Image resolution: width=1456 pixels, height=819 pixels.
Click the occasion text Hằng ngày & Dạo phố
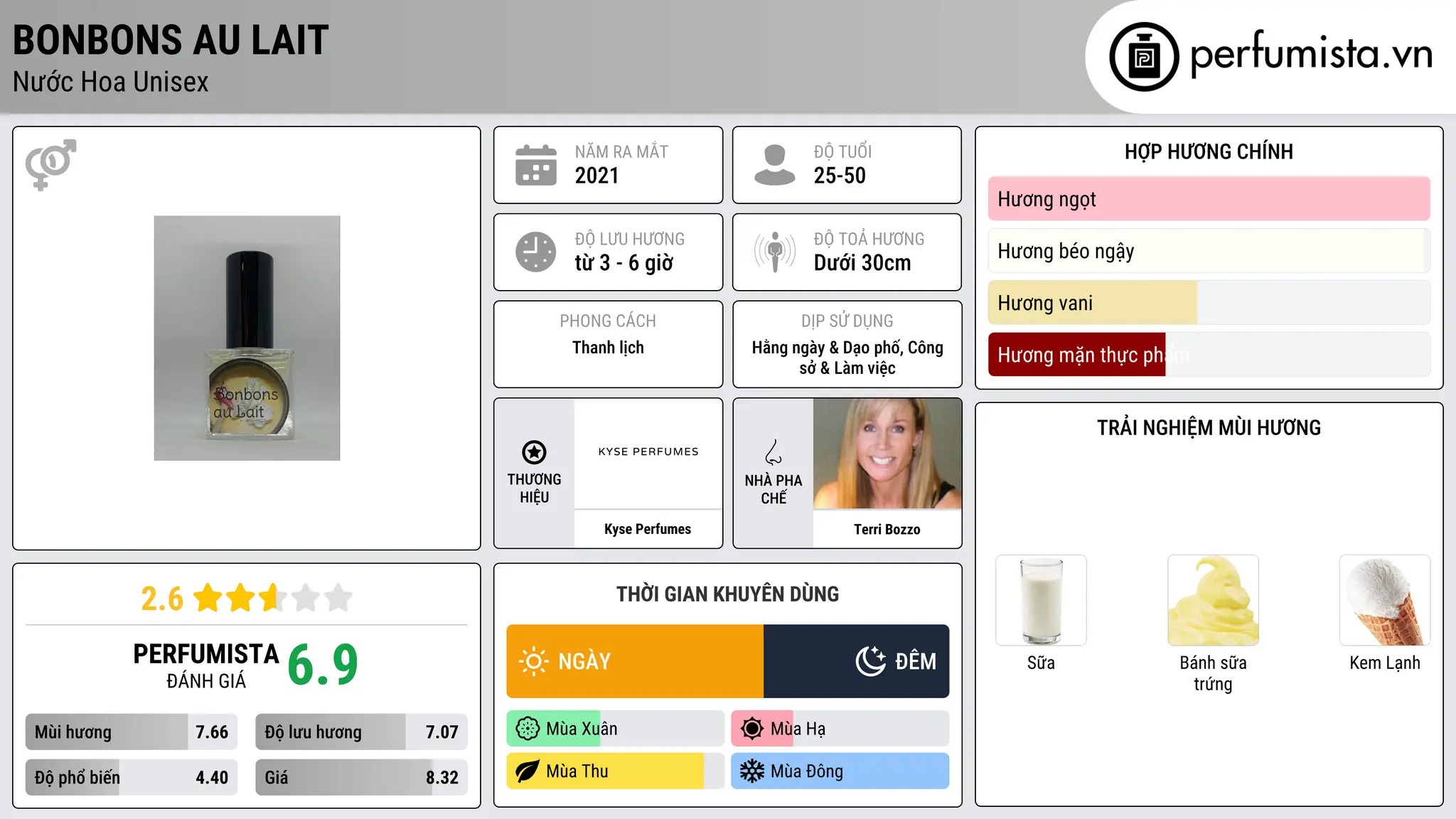pyautogui.click(x=827, y=348)
